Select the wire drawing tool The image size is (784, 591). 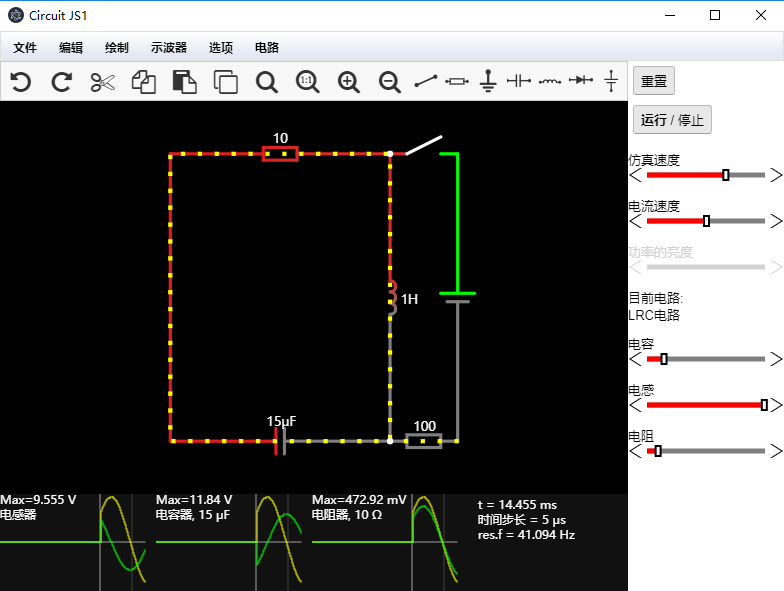coord(426,81)
